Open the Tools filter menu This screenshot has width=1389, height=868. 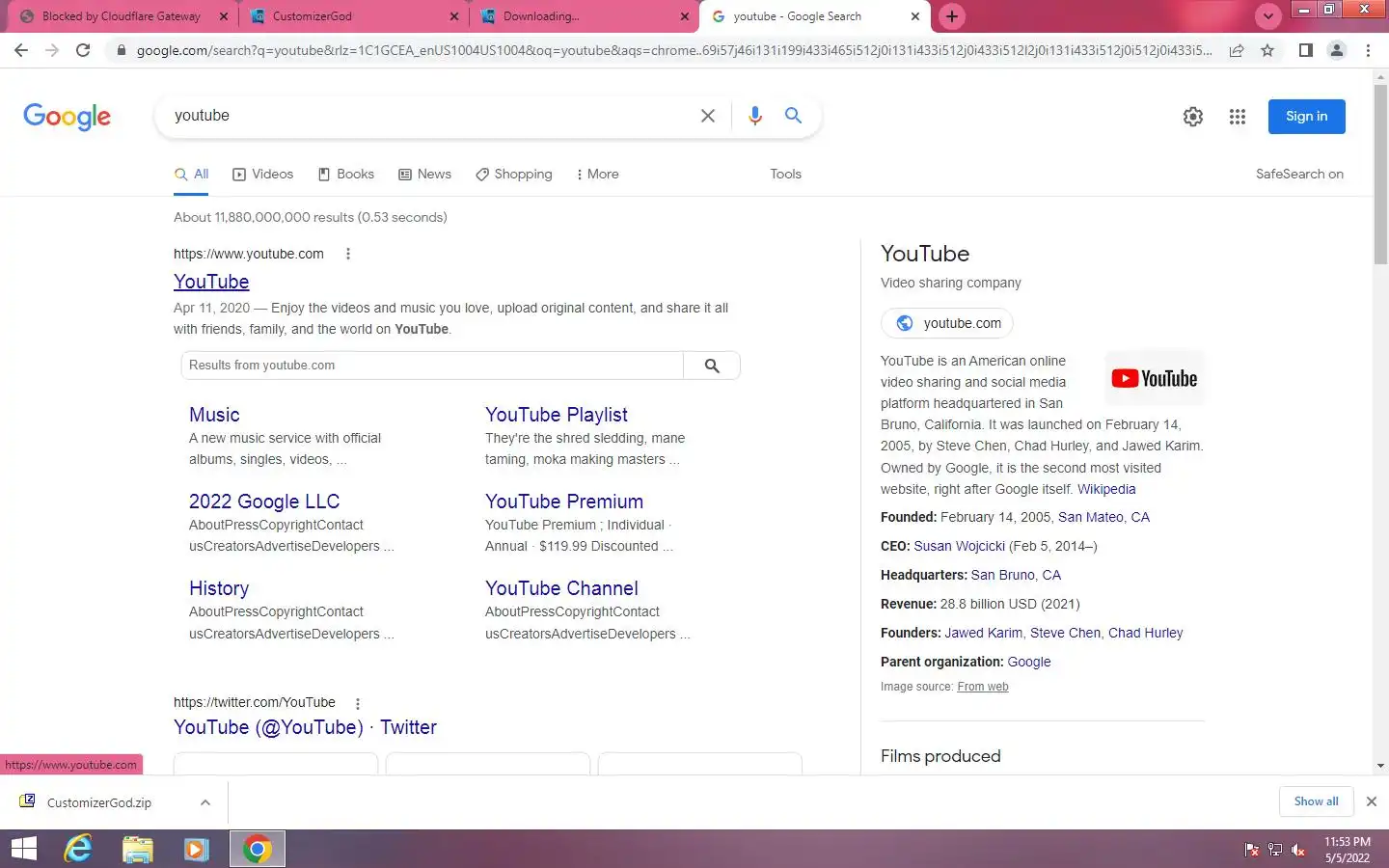pyautogui.click(x=785, y=175)
